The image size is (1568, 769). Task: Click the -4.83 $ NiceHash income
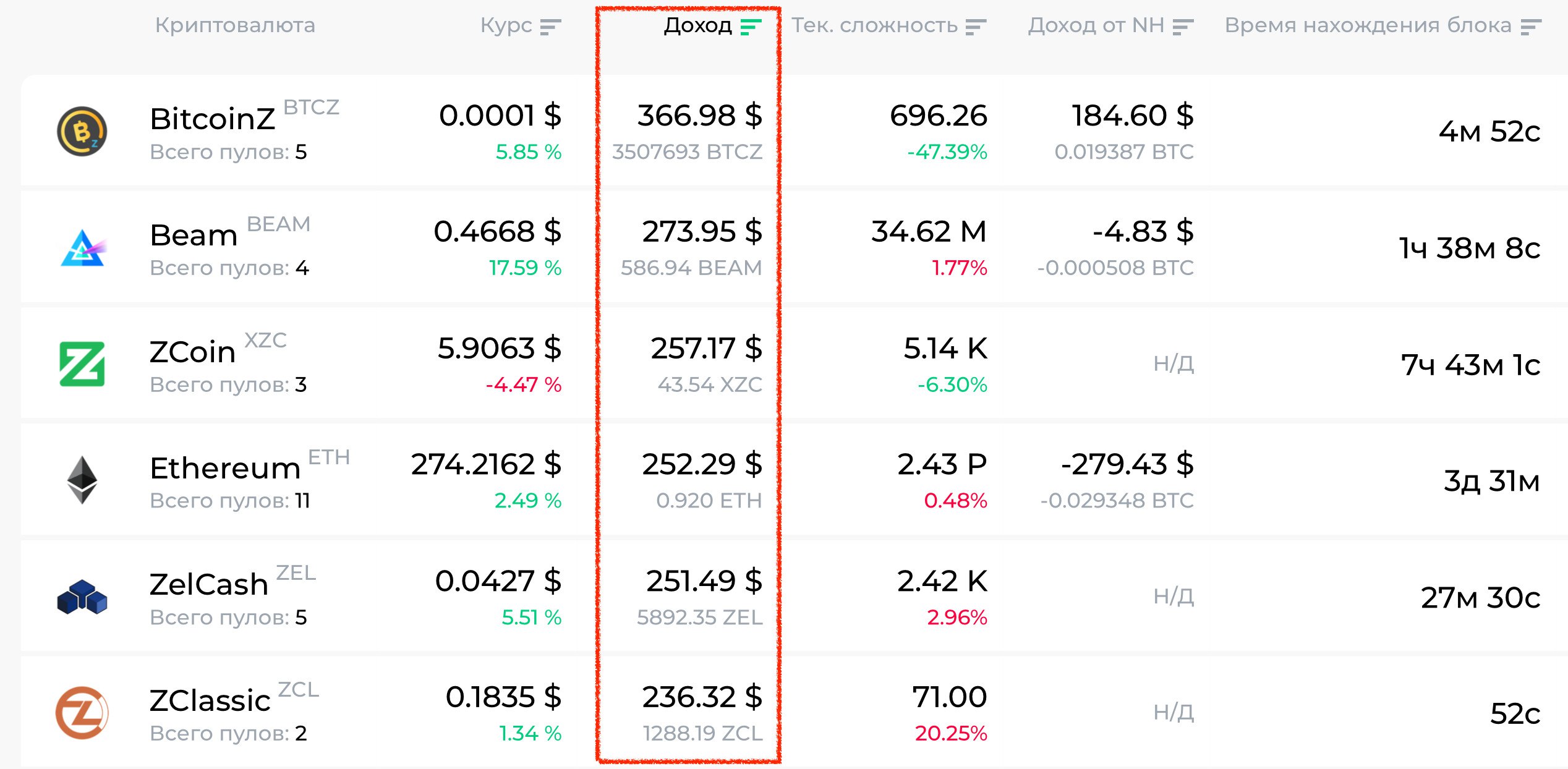(1143, 232)
